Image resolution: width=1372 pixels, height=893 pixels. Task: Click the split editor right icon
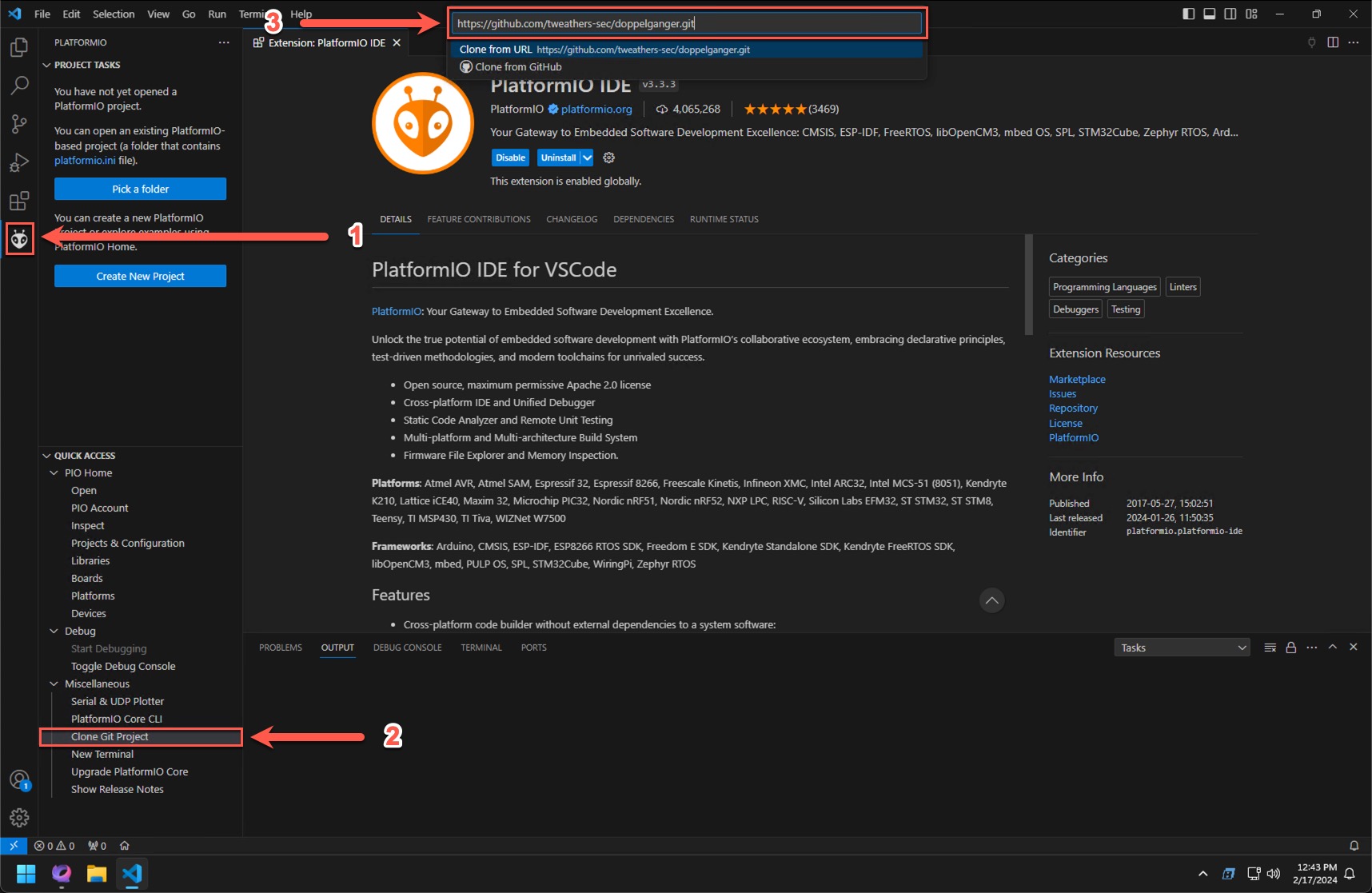click(x=1333, y=42)
